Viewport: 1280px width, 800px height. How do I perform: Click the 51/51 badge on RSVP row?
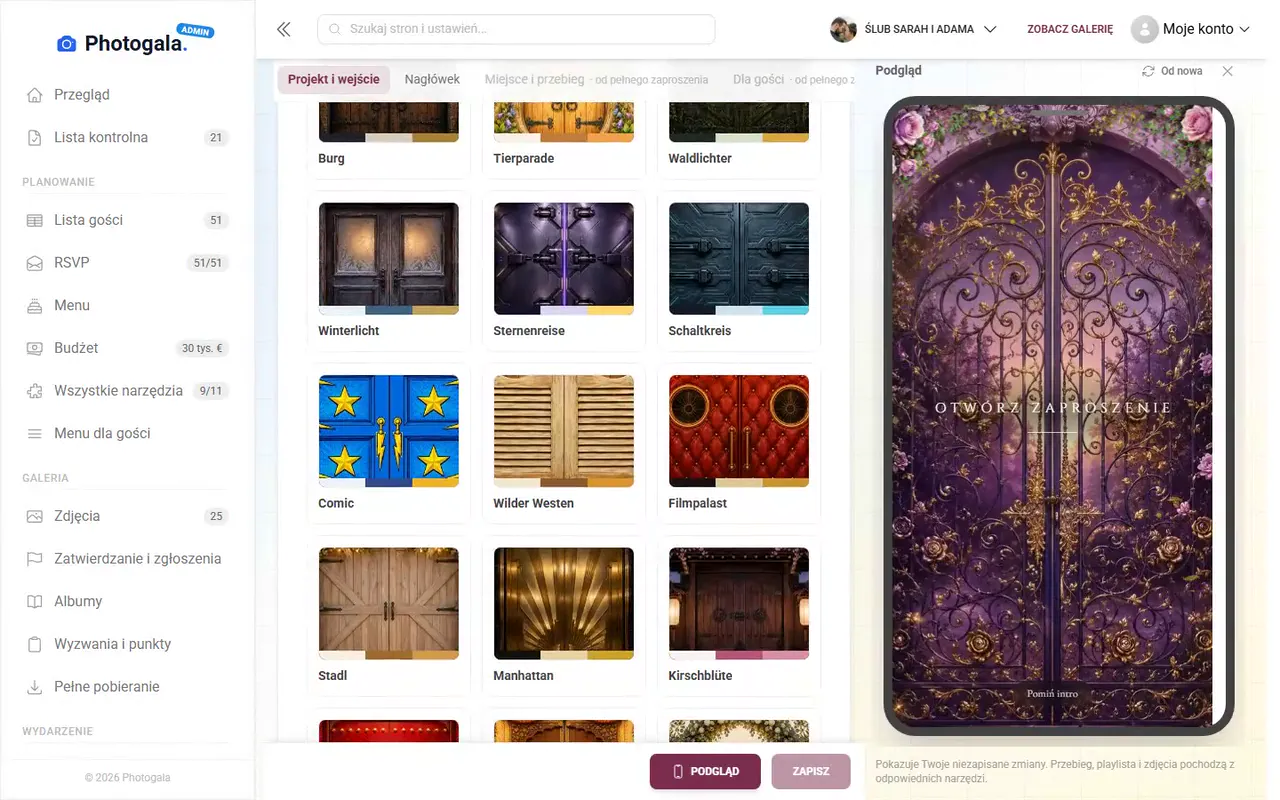(208, 263)
